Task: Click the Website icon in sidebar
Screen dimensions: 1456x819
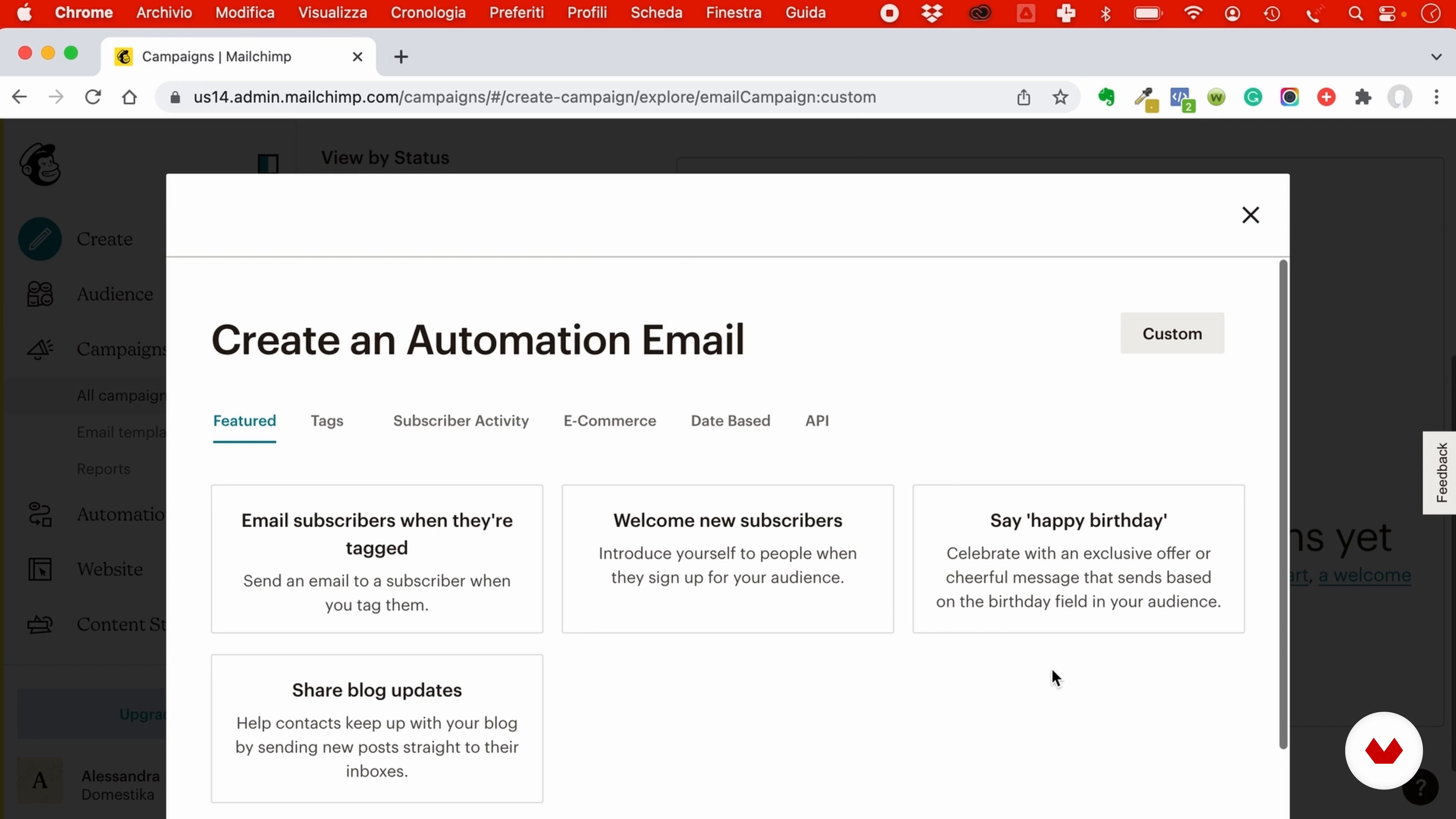Action: point(39,569)
